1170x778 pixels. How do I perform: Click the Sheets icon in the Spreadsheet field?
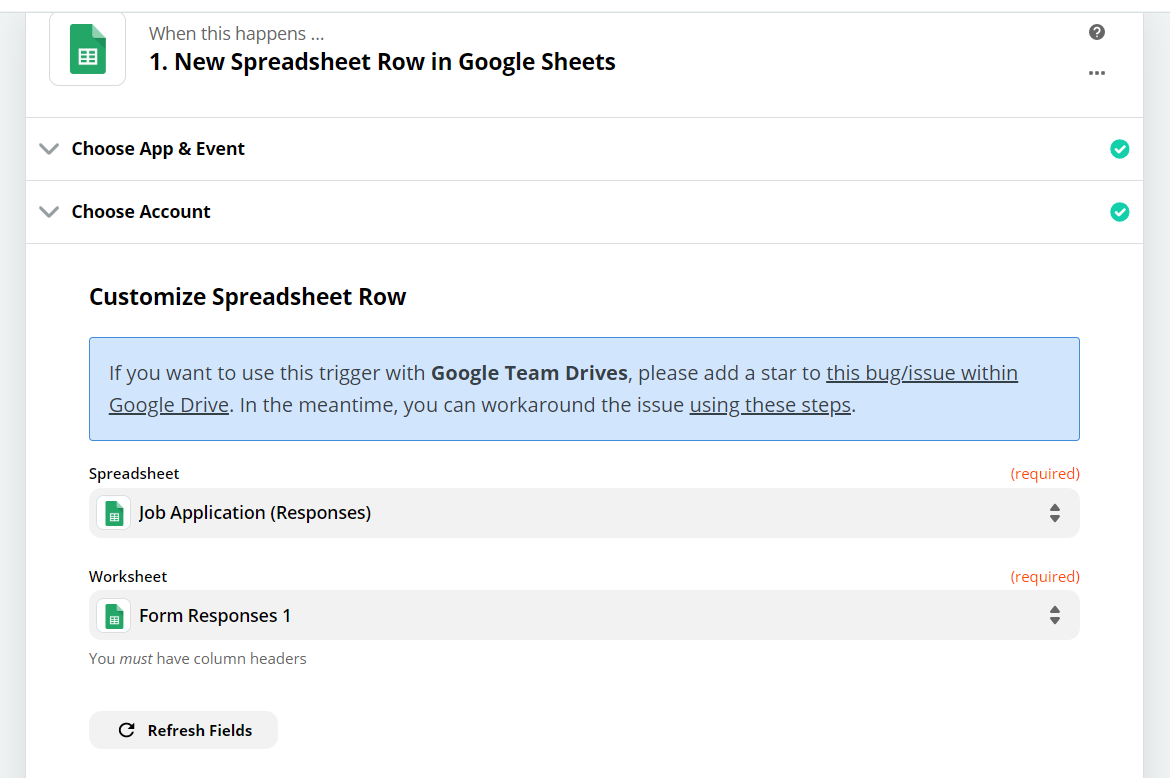(114, 513)
